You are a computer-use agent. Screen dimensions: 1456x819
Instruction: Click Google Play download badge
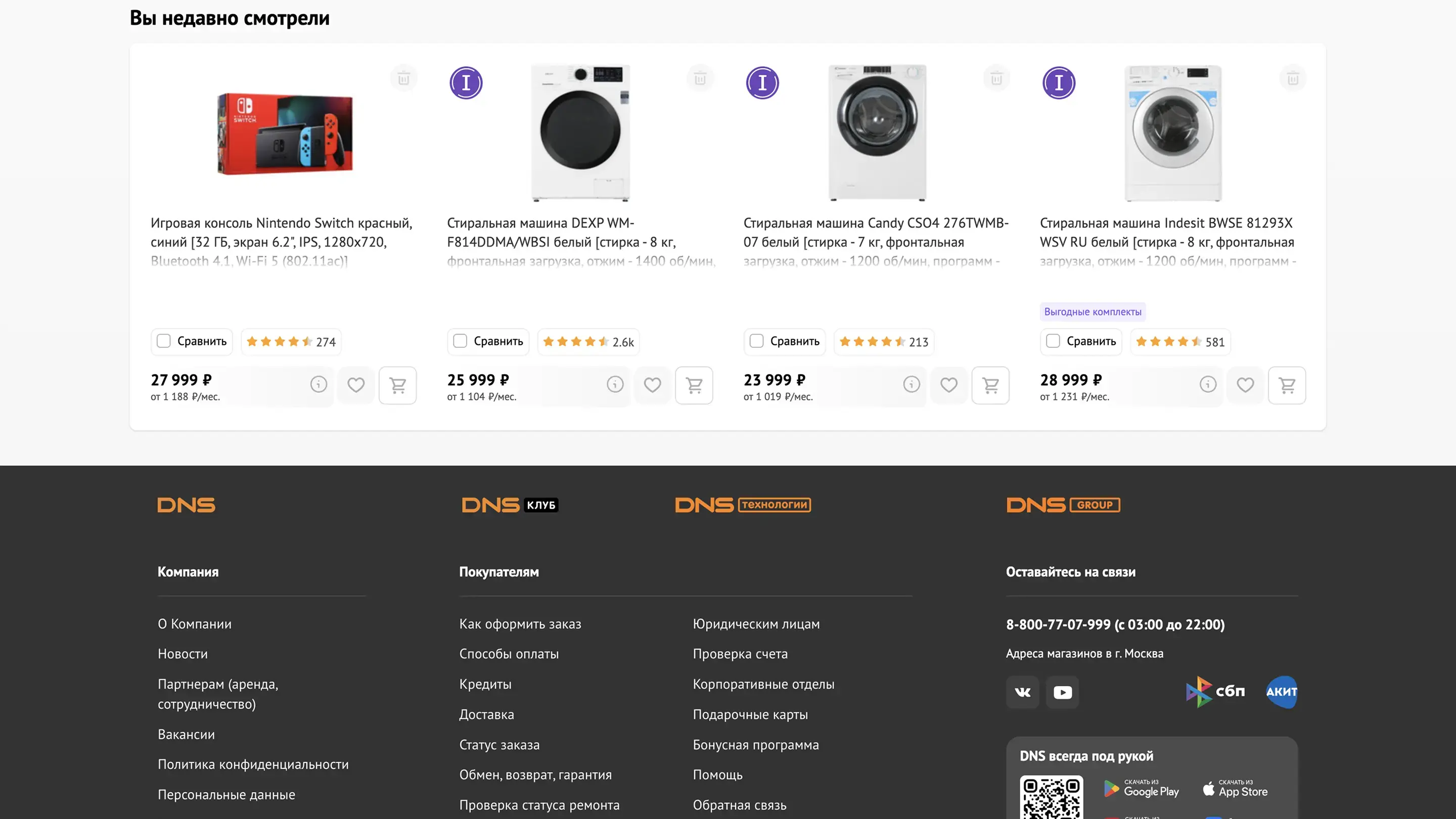point(1142,789)
